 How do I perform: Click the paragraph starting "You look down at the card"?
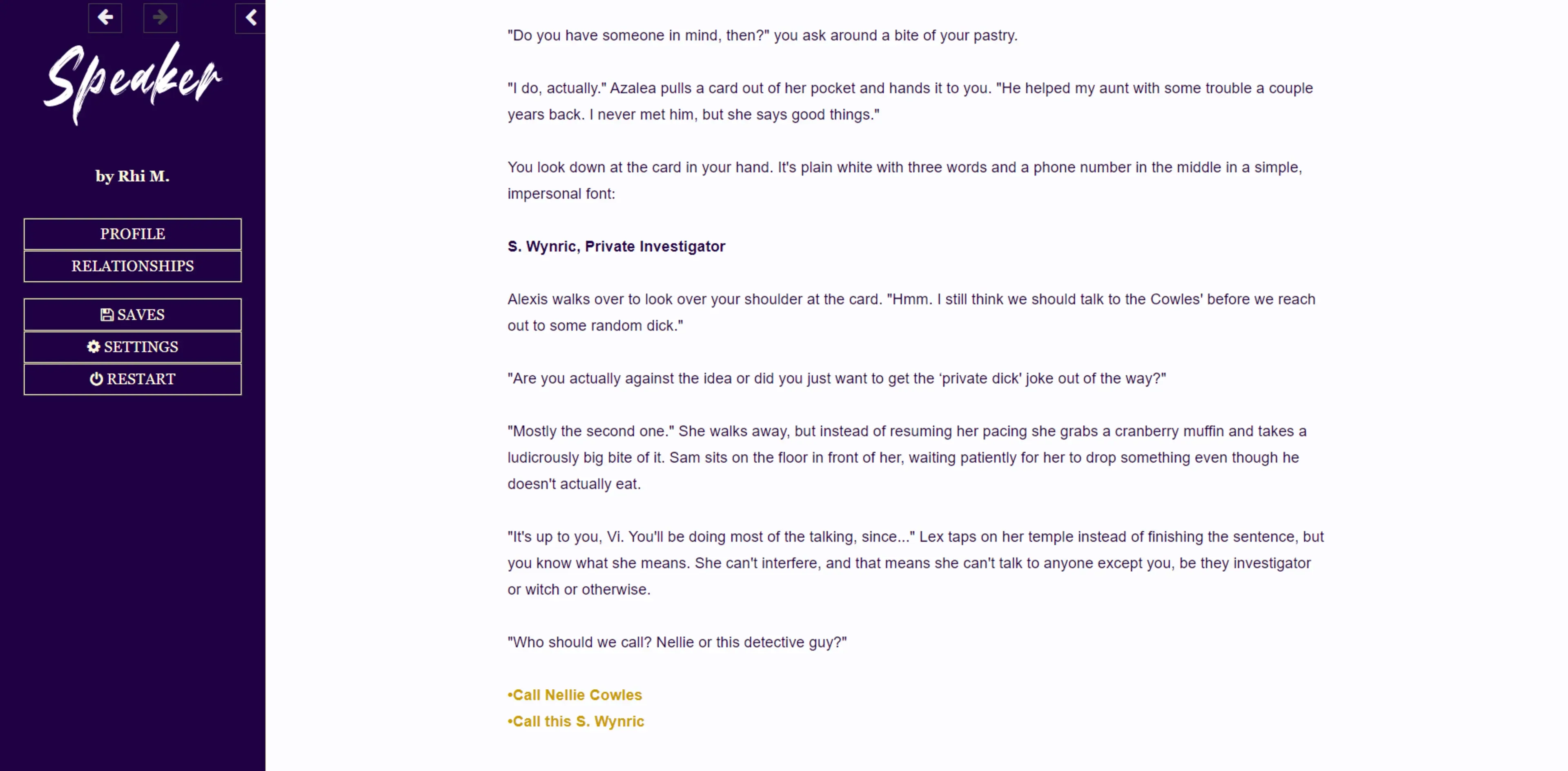click(904, 180)
